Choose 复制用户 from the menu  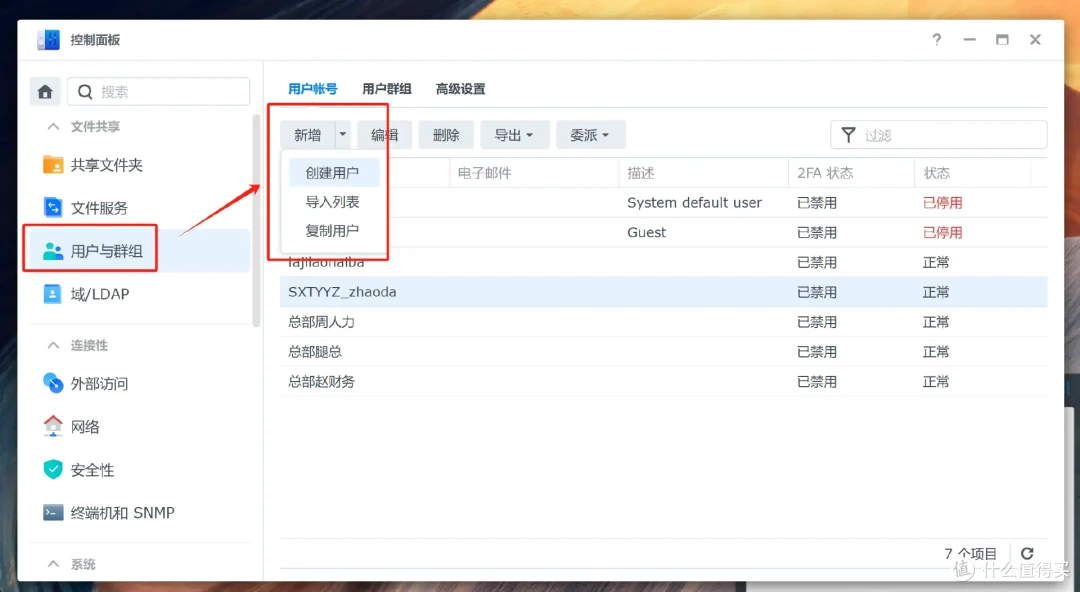333,231
